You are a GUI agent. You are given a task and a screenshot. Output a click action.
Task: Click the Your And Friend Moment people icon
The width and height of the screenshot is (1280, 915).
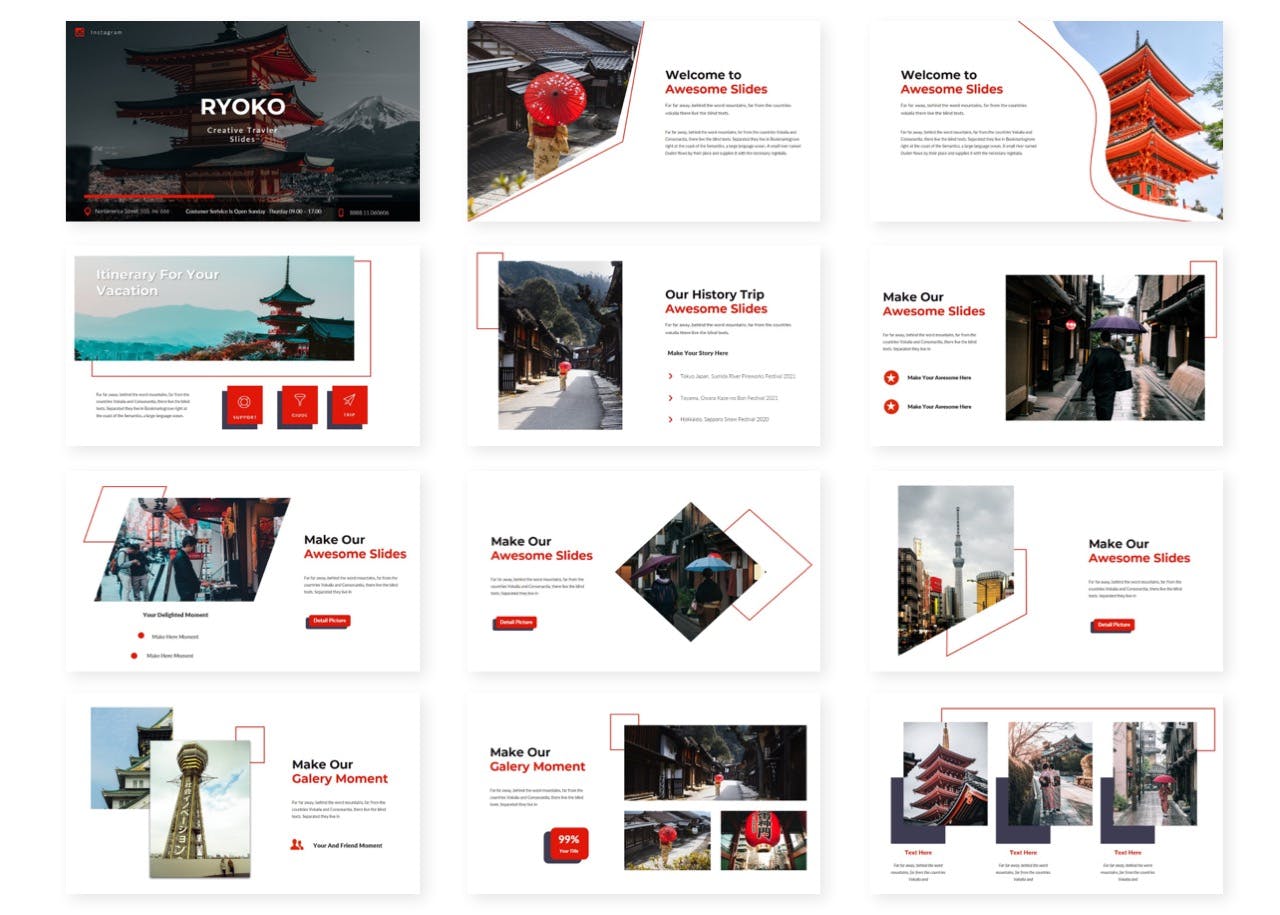(297, 845)
